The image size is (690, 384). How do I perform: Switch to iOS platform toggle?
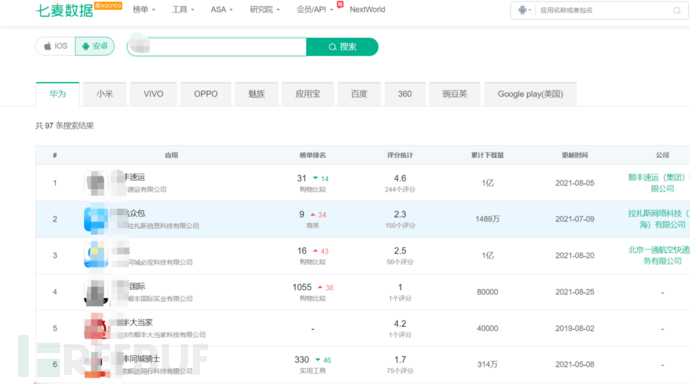(55, 46)
